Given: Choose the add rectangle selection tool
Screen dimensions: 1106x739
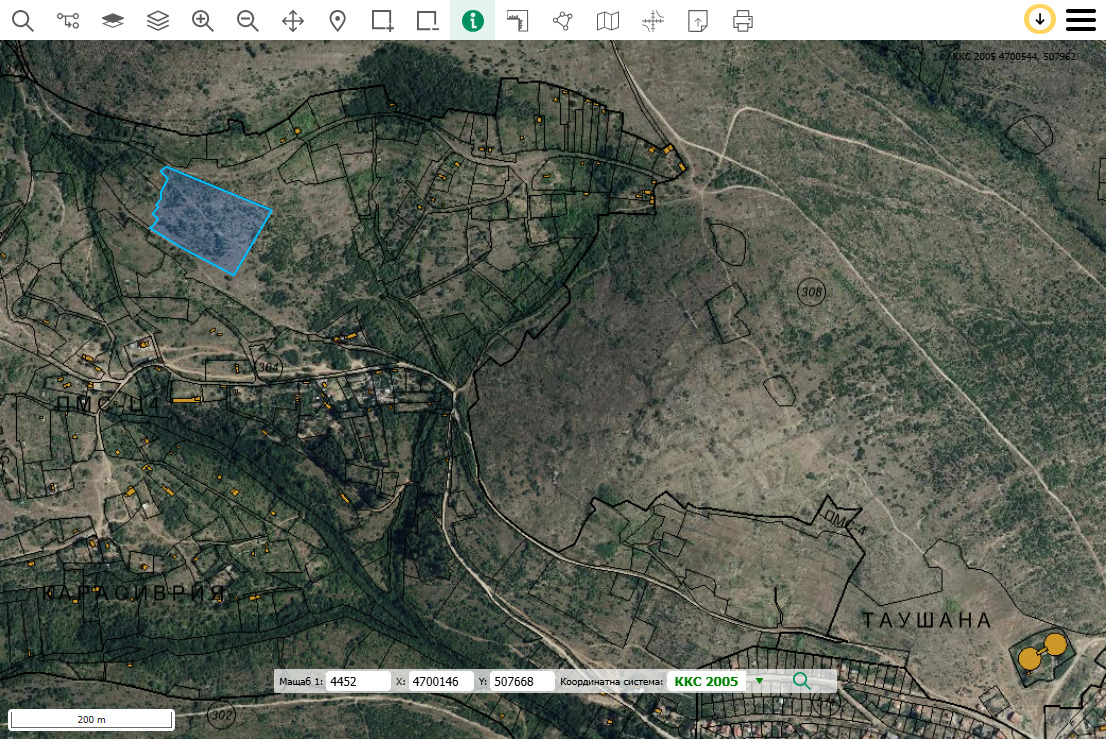Looking at the screenshot, I should point(383,20).
